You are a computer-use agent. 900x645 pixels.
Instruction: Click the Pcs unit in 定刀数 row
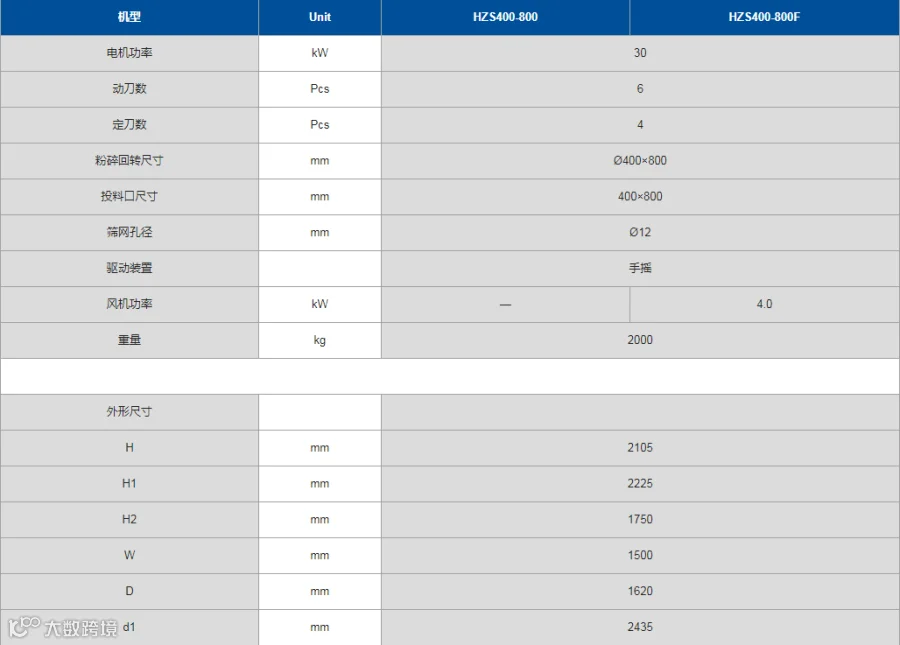click(320, 125)
